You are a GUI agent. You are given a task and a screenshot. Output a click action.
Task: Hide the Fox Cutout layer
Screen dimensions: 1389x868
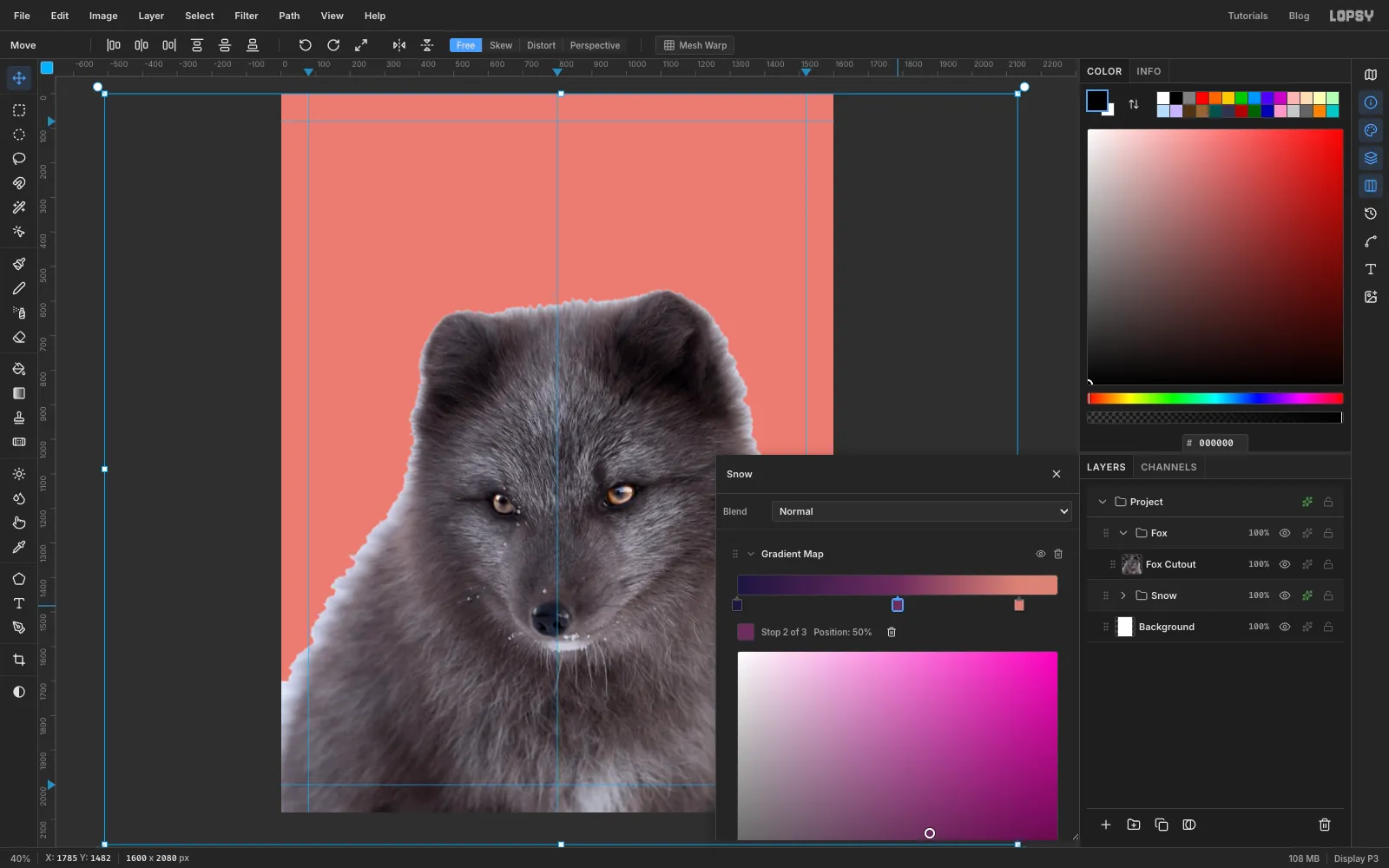(x=1285, y=564)
